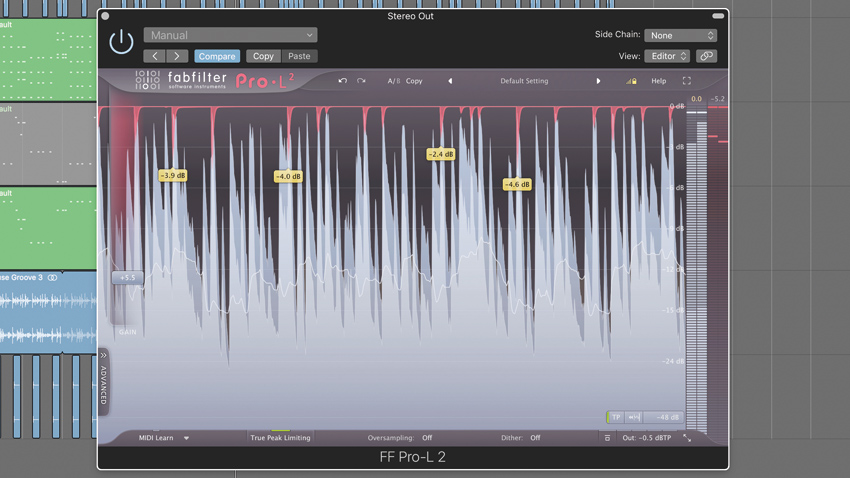Viewport: 850px width, 478px height.
Task: Toggle the plug-in power bypass button
Action: click(121, 42)
